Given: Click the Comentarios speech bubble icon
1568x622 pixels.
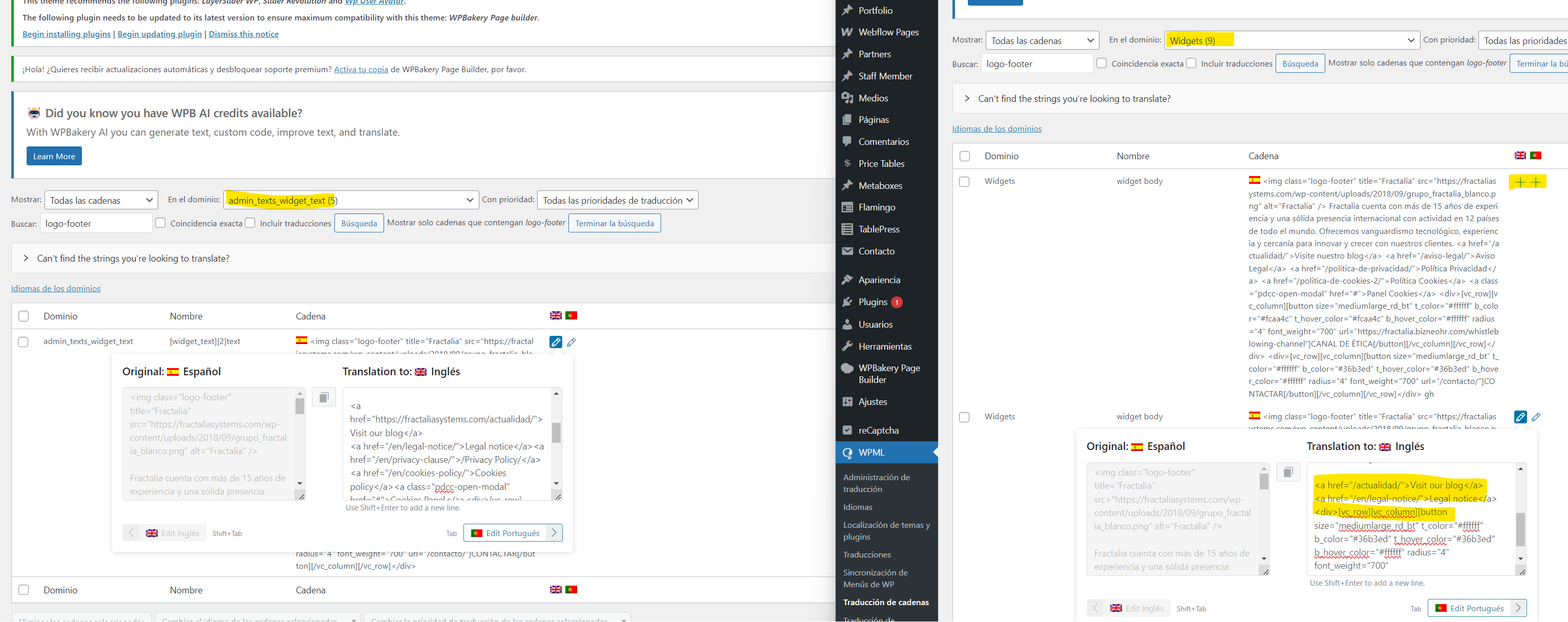Looking at the screenshot, I should tap(846, 142).
